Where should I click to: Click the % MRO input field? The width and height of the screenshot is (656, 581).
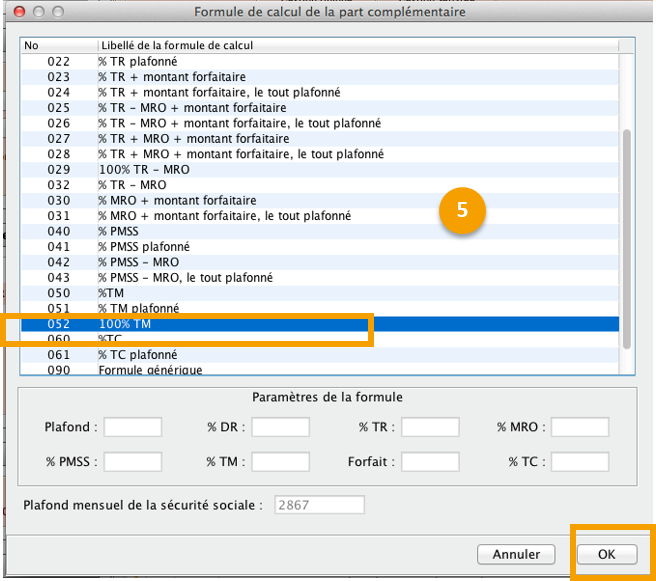click(579, 427)
